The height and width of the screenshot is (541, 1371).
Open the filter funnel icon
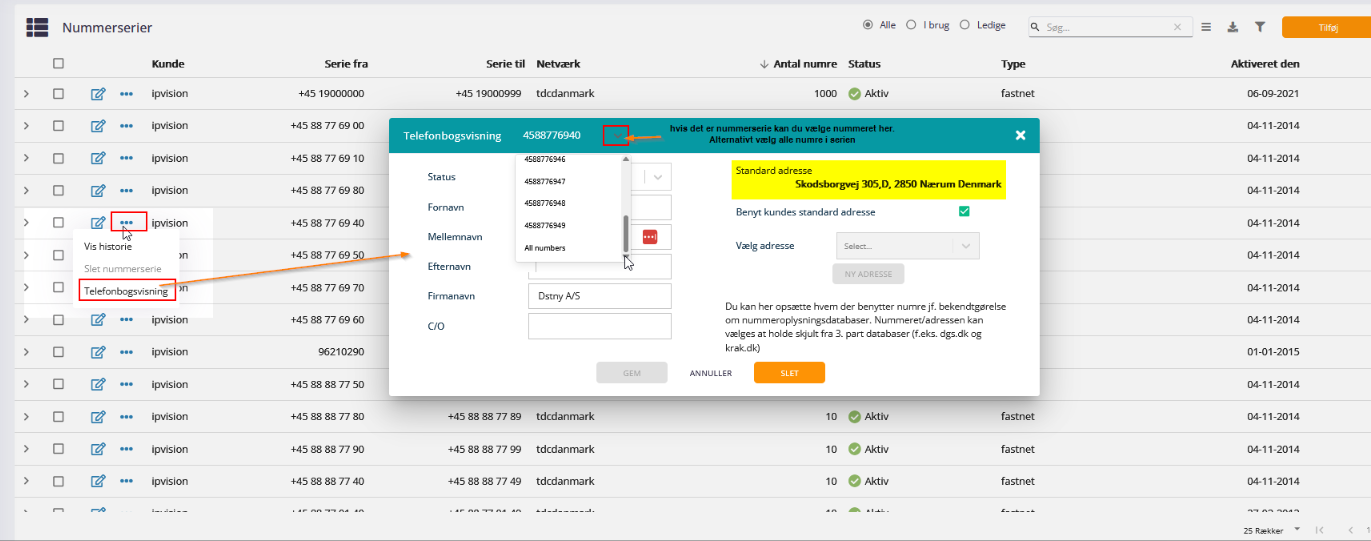(x=1260, y=27)
